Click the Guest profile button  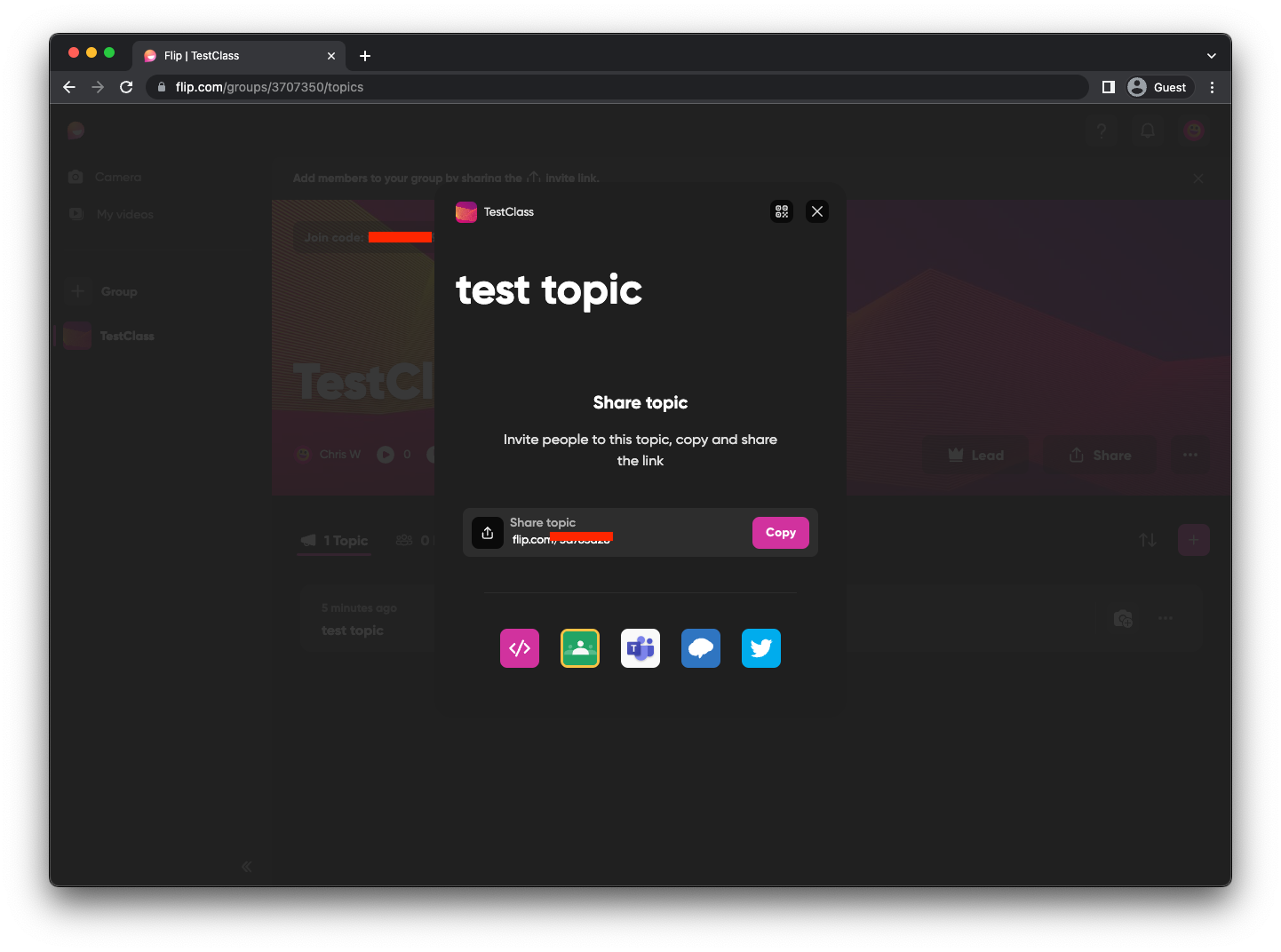pyautogui.click(x=1158, y=87)
